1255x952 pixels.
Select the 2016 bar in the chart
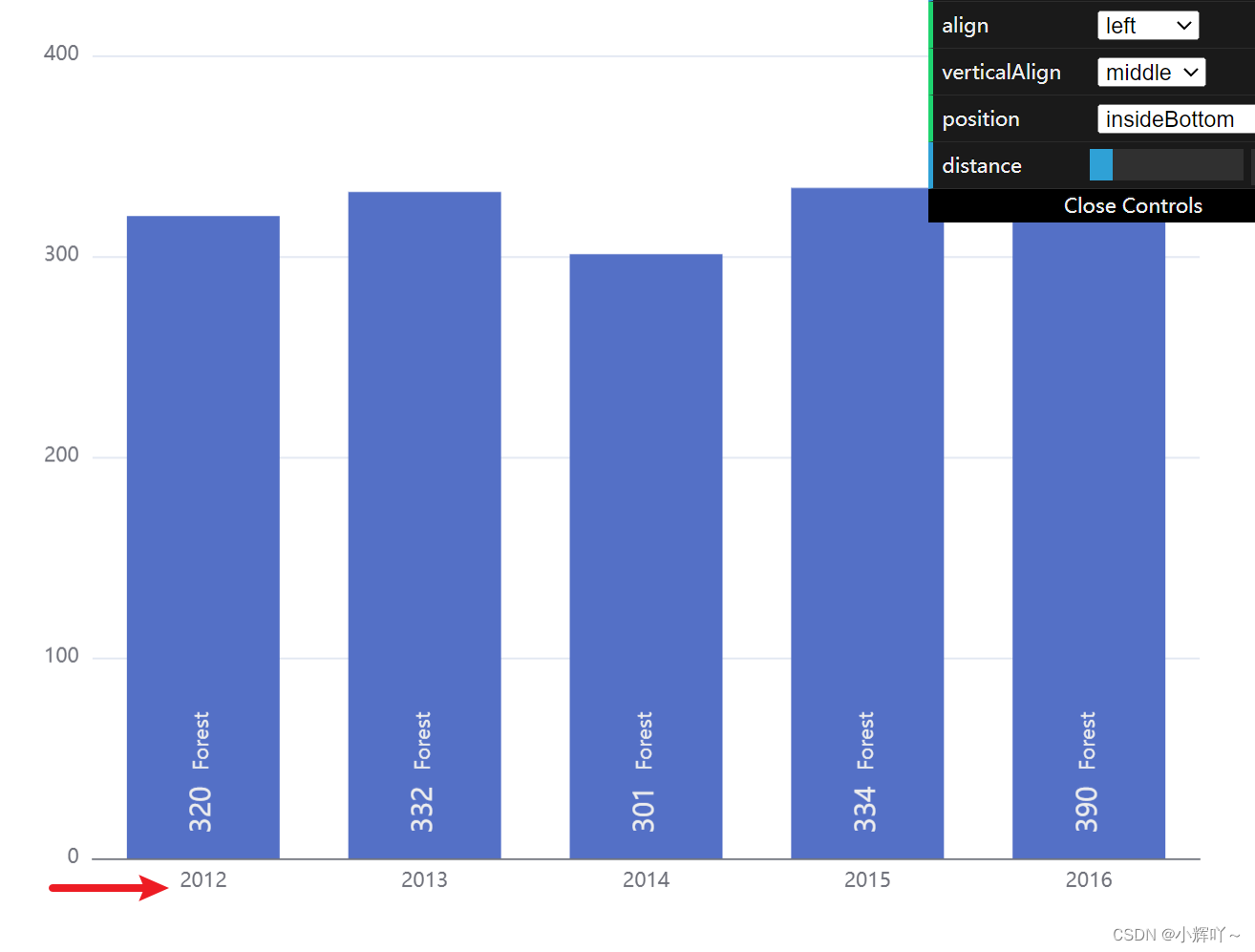click(x=1089, y=540)
